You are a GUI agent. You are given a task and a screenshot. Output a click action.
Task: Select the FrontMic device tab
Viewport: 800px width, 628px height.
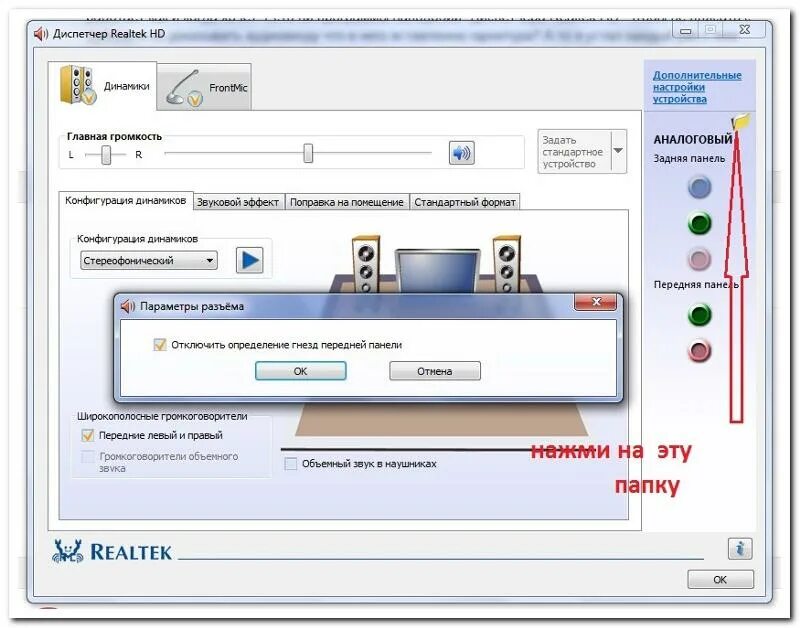coord(204,87)
